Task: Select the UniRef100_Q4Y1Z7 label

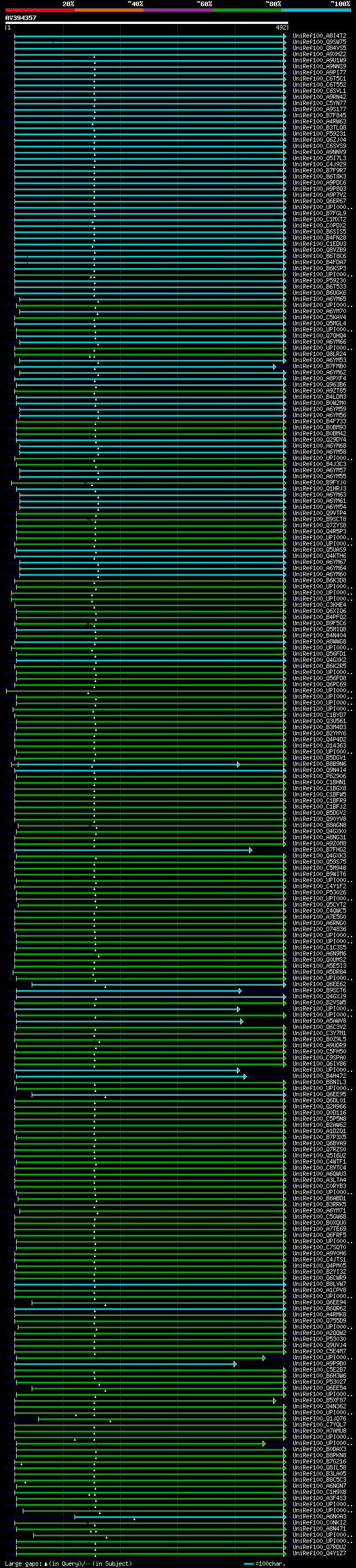Action: (319, 1553)
